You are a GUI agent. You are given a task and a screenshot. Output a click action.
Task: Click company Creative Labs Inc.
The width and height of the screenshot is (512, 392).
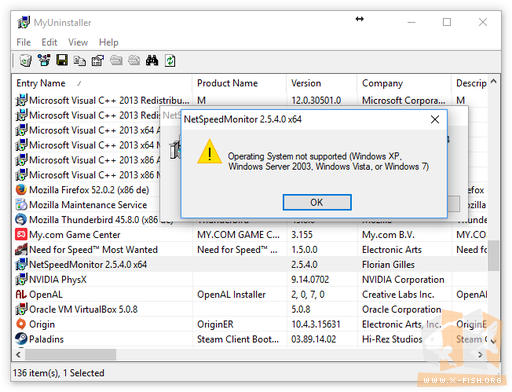398,294
